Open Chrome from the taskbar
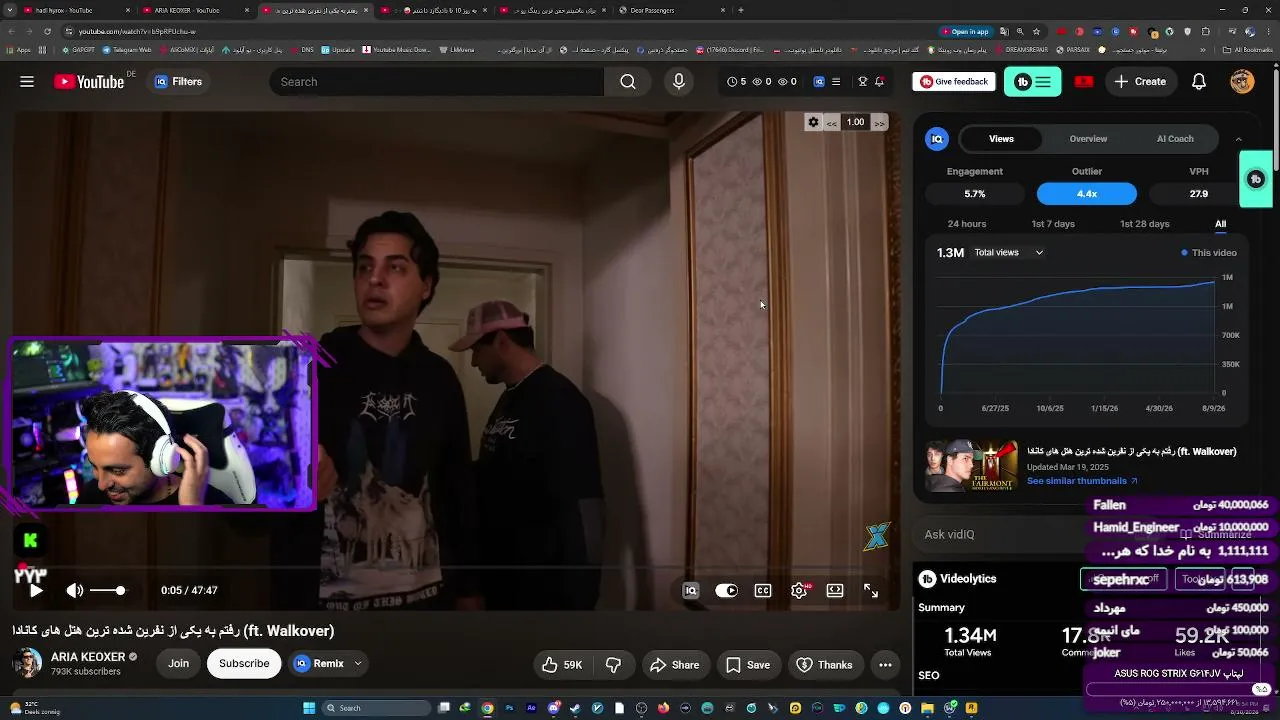Viewport: 1280px width, 720px height. [487, 708]
